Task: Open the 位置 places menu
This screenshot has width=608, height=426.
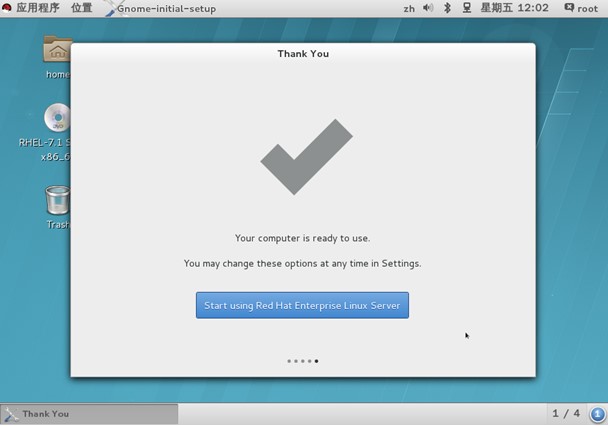Action: tap(81, 8)
